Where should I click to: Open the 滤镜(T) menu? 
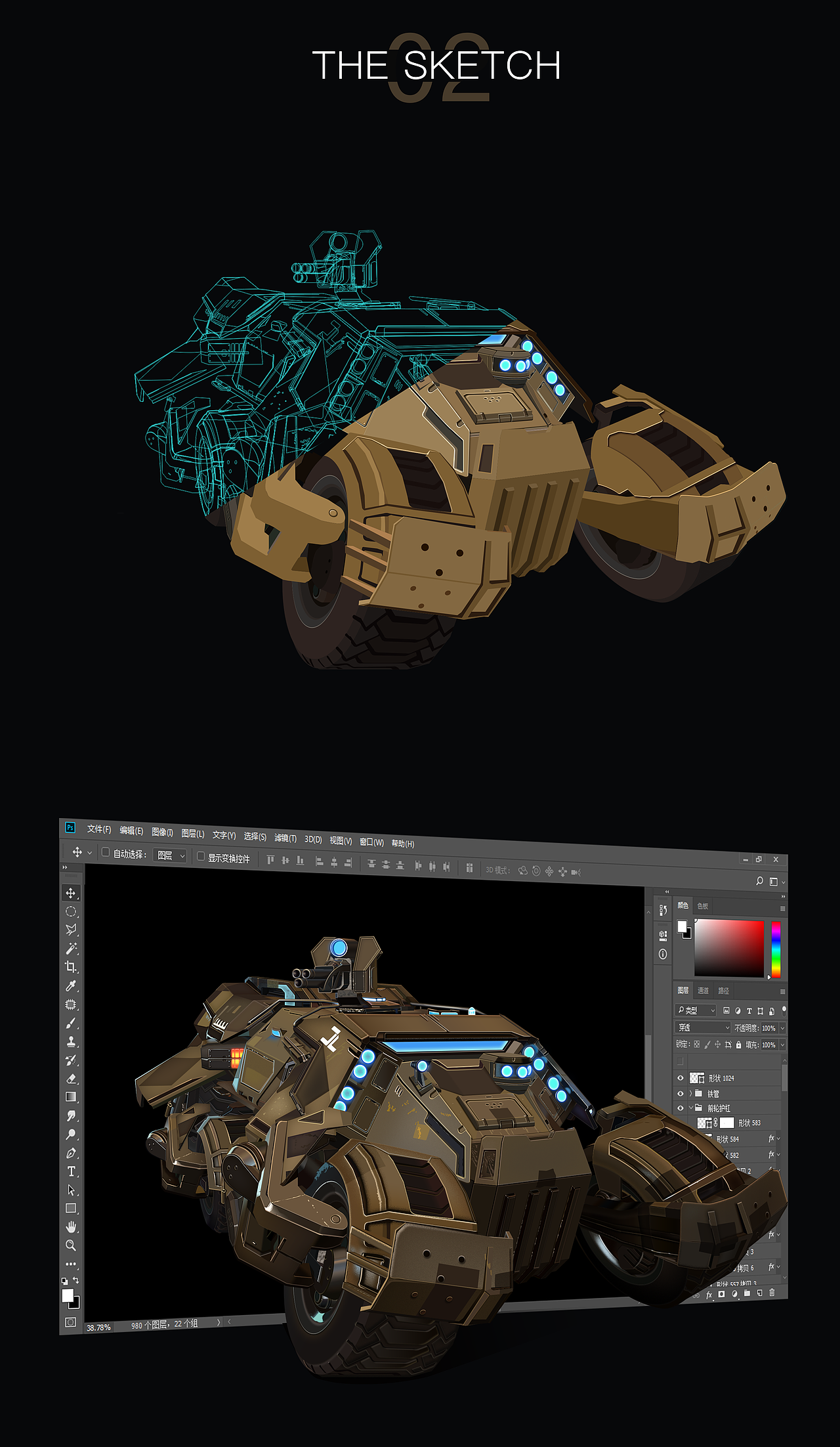285,838
